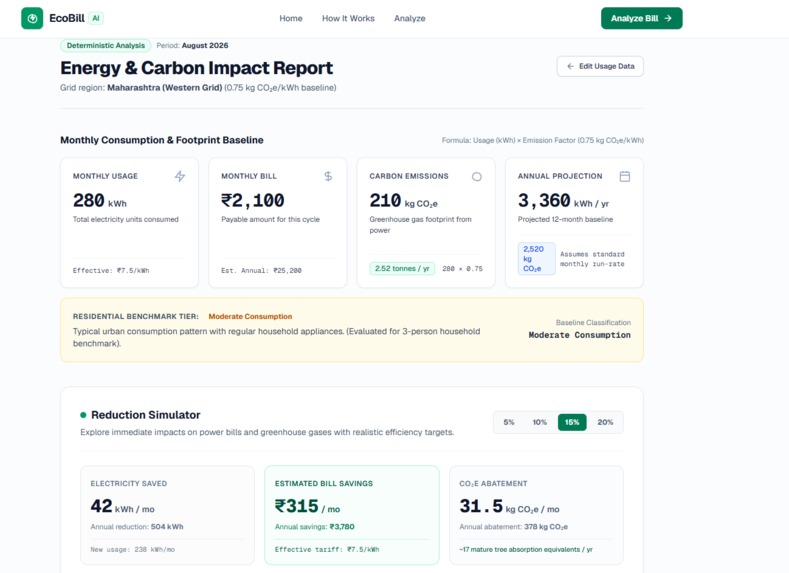Click the Monthly Consumption & Footprint Baseline heading

coord(162,140)
